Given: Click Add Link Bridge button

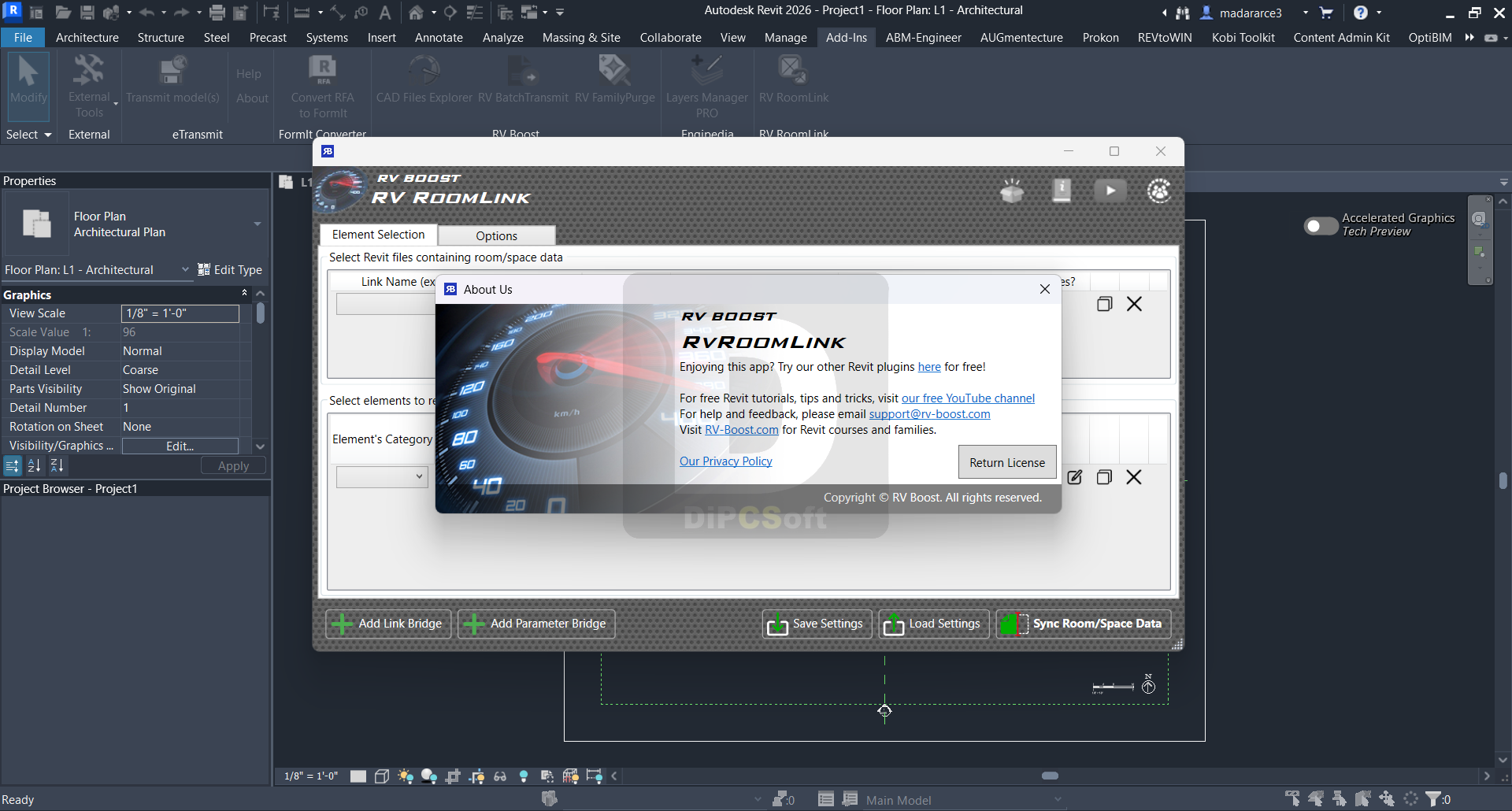Looking at the screenshot, I should [388, 624].
